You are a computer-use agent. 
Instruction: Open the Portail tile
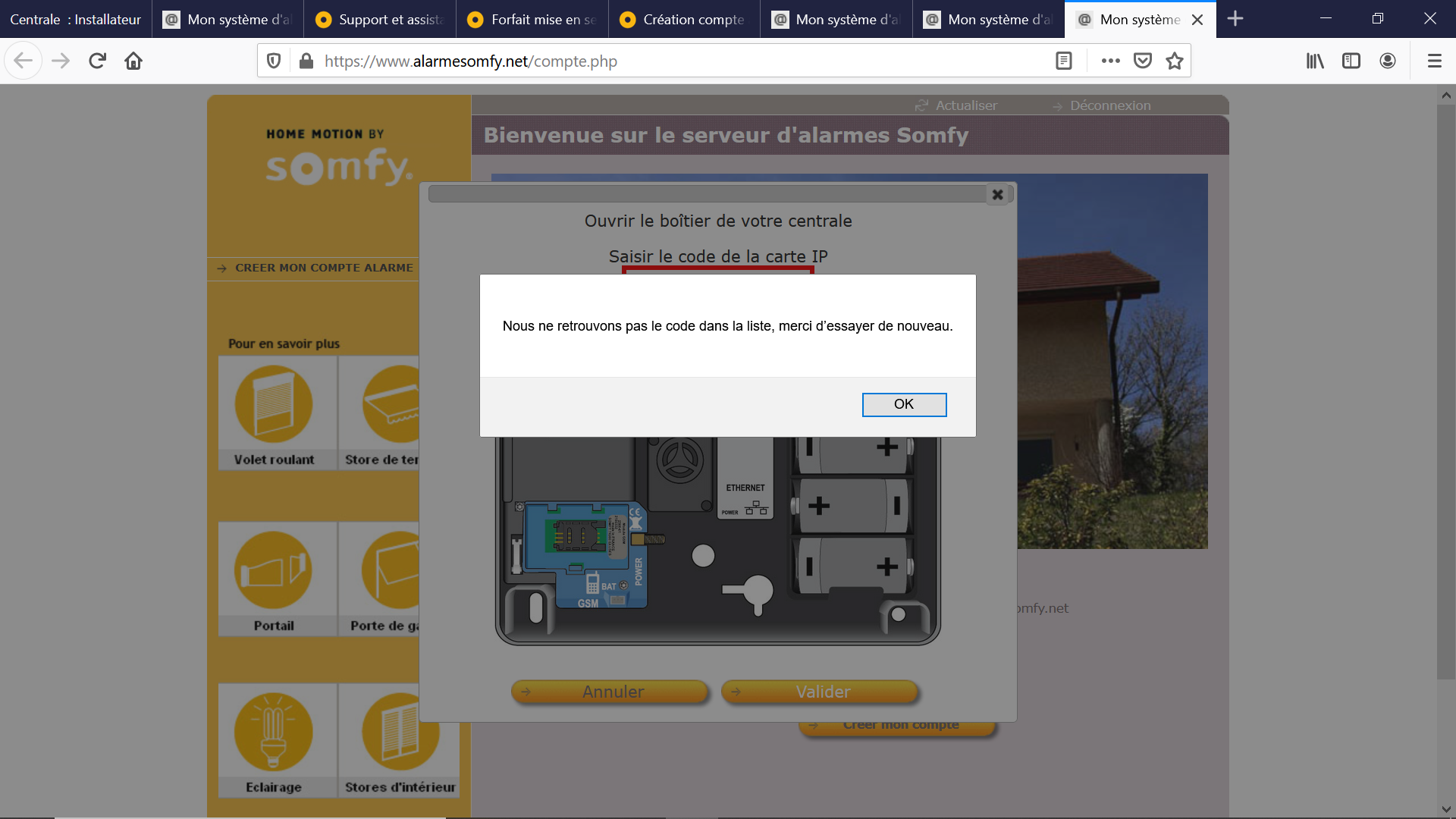[x=278, y=579]
